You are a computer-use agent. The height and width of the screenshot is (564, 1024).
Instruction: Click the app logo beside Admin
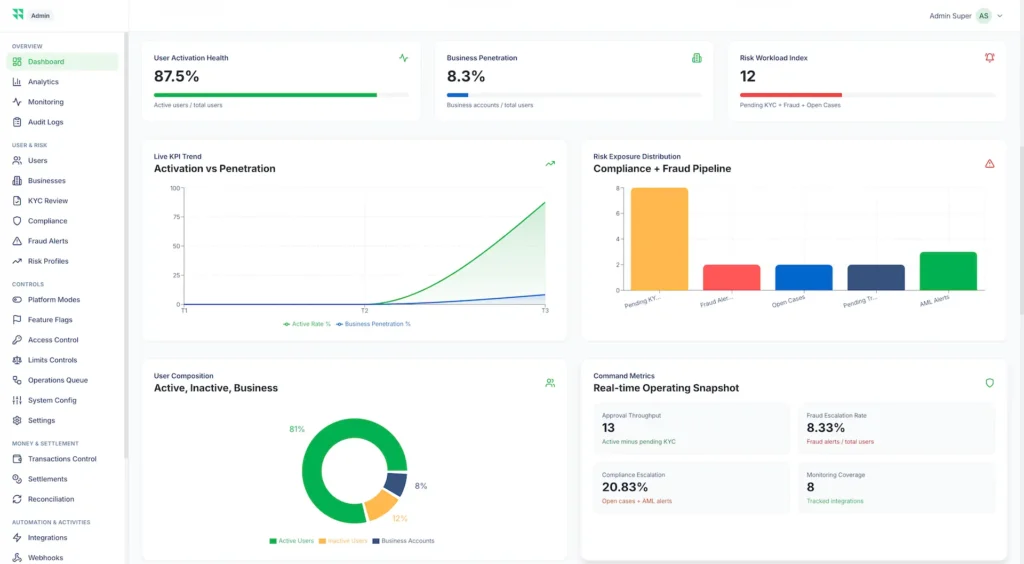[18, 14]
